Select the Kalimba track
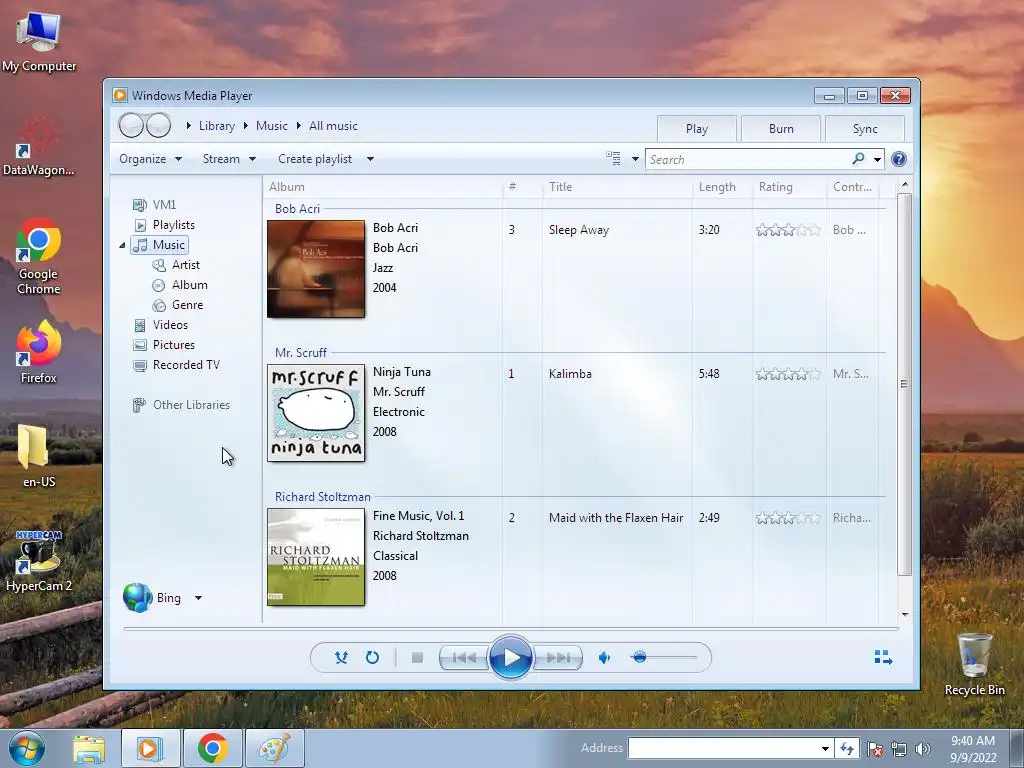The height and width of the screenshot is (768, 1024). pos(570,374)
